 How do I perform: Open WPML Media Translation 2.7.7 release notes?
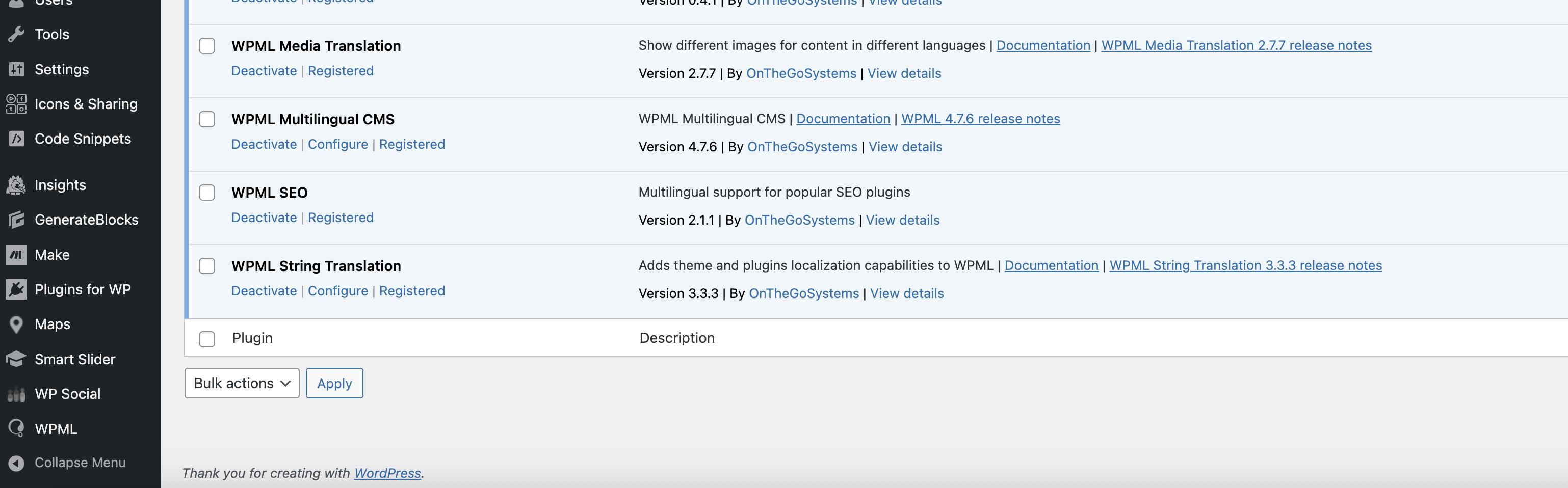point(1236,46)
